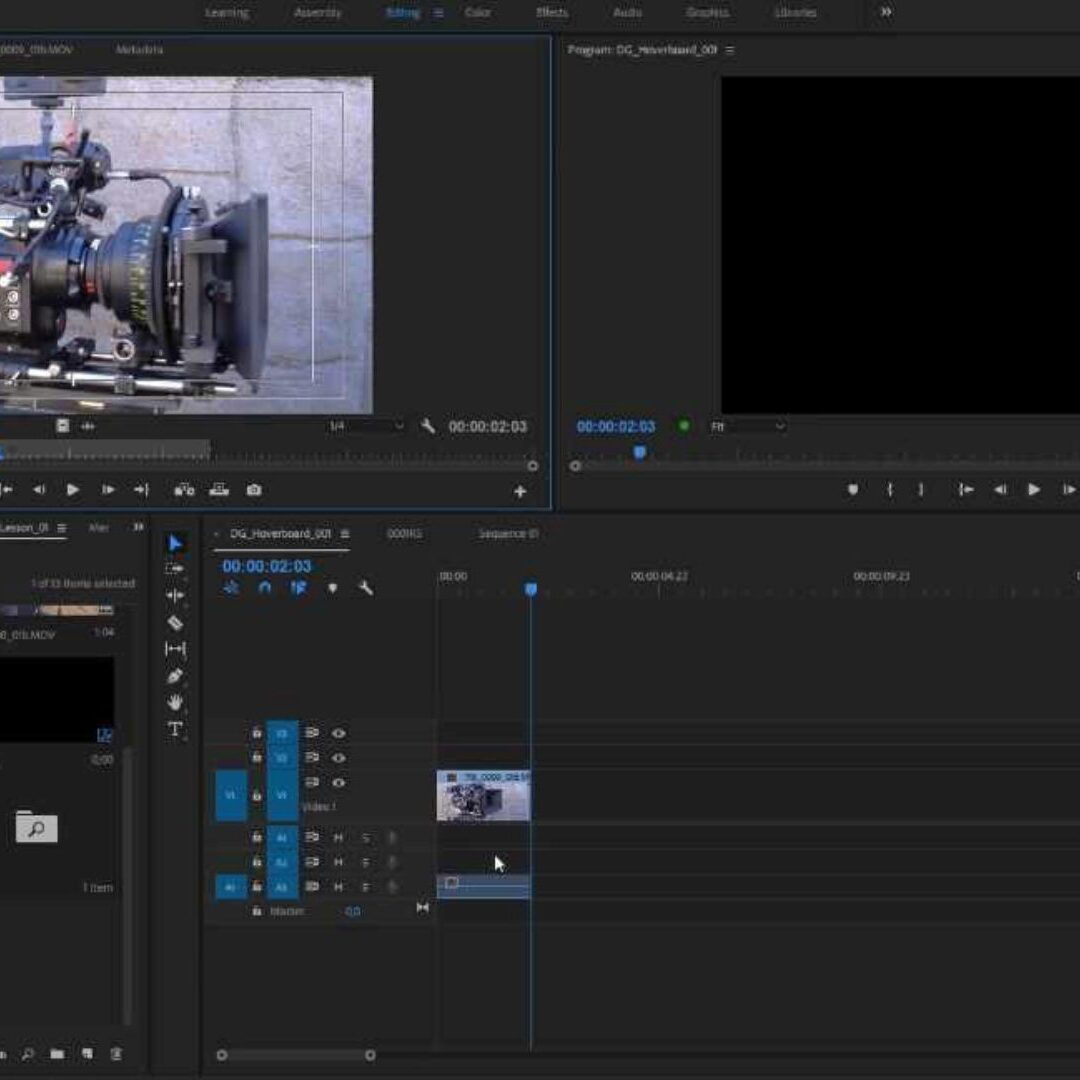Click the Export Frame camera icon in Source monitor
The image size is (1080, 1080).
[x=254, y=490]
